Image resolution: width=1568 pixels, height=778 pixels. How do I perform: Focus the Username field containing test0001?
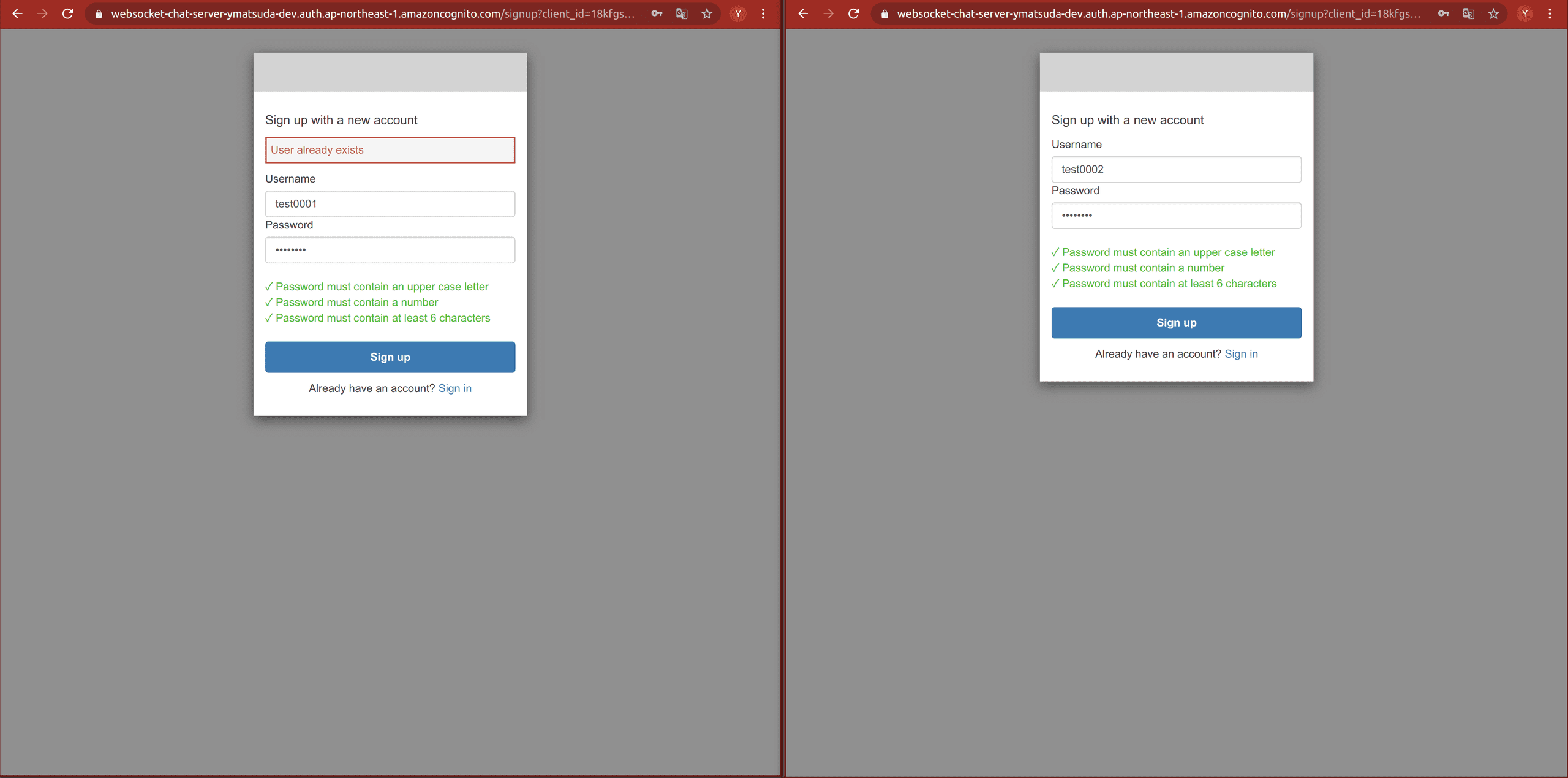(390, 204)
